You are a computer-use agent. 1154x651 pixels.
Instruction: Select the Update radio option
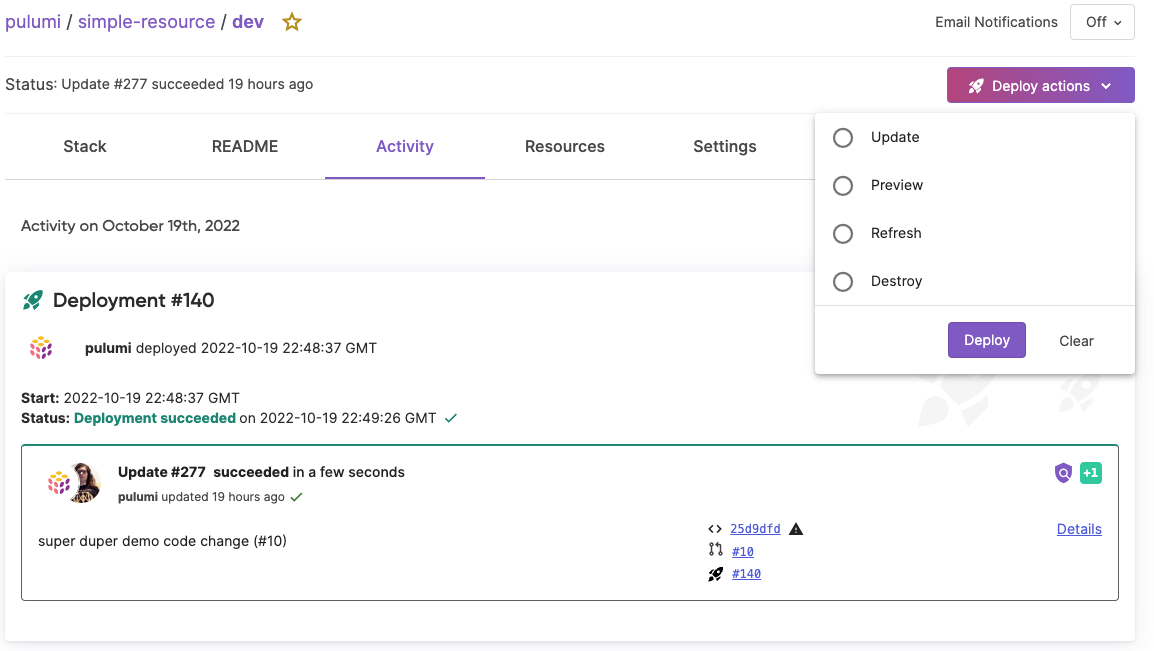(x=843, y=138)
